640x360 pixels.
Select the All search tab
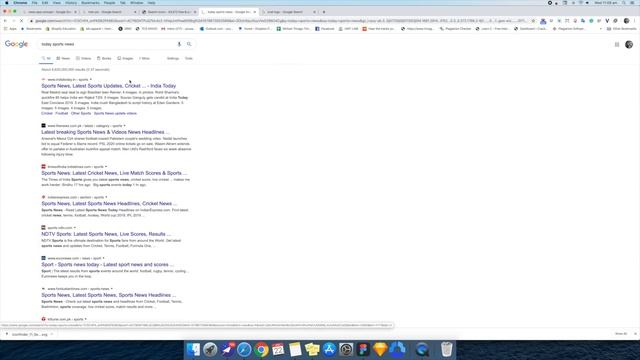point(46,58)
